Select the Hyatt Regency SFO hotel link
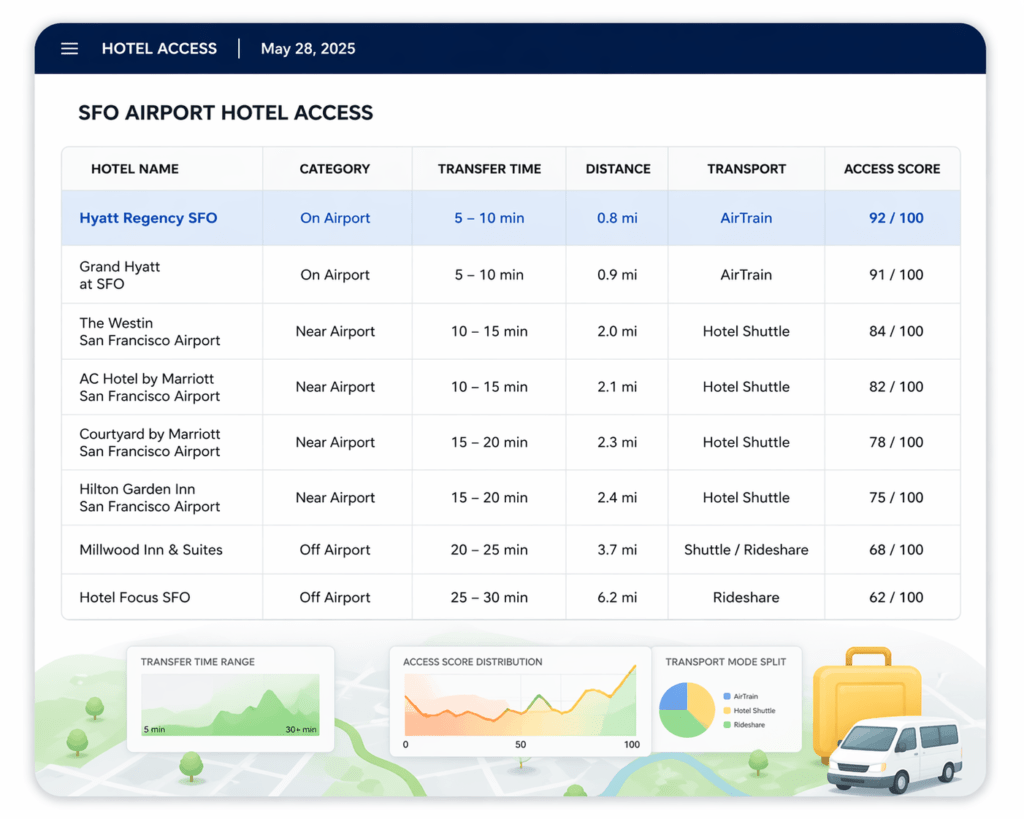Screen dimensions: 1024x819 coord(148,218)
